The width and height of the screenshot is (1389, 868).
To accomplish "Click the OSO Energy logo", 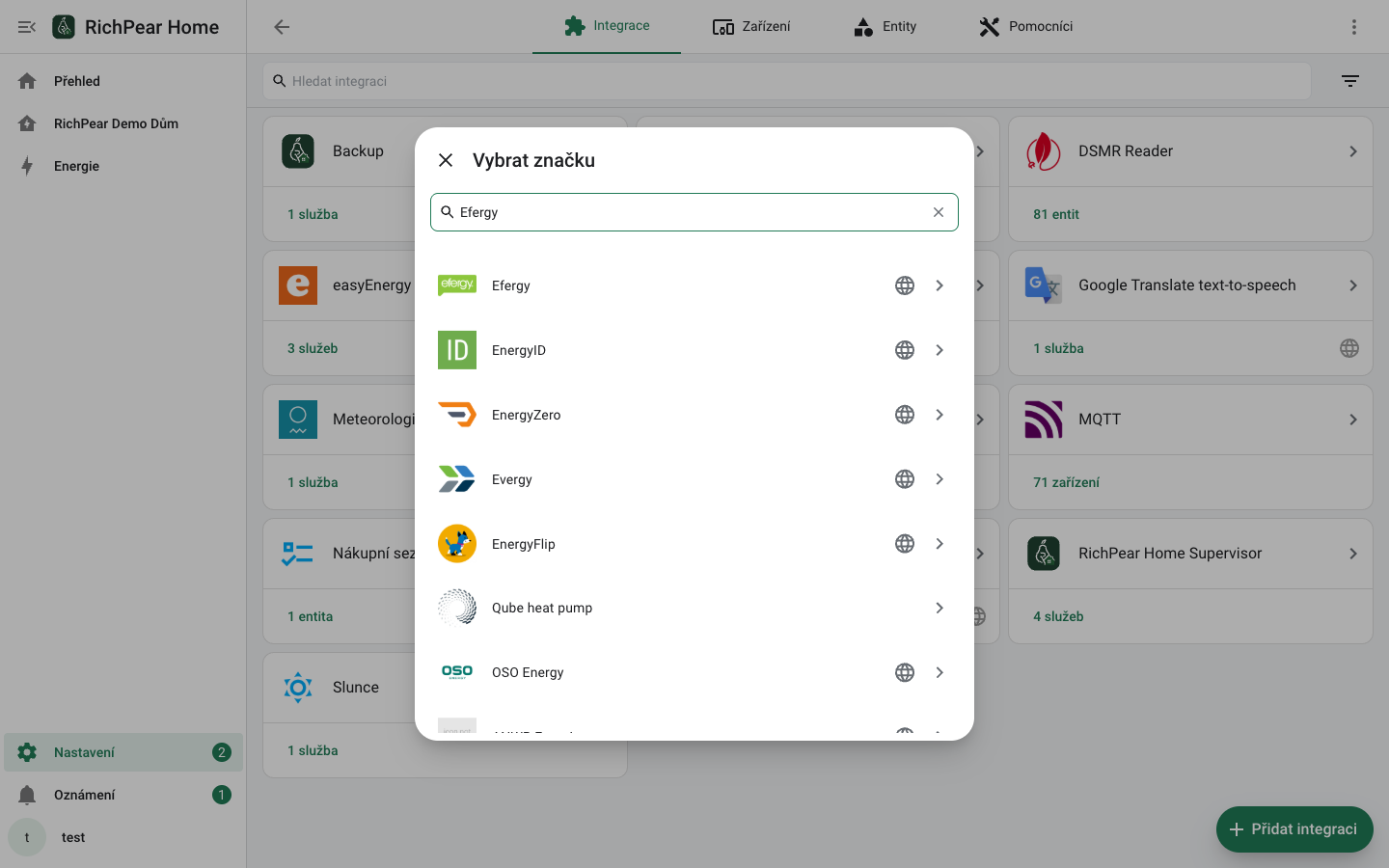I will click(x=457, y=672).
